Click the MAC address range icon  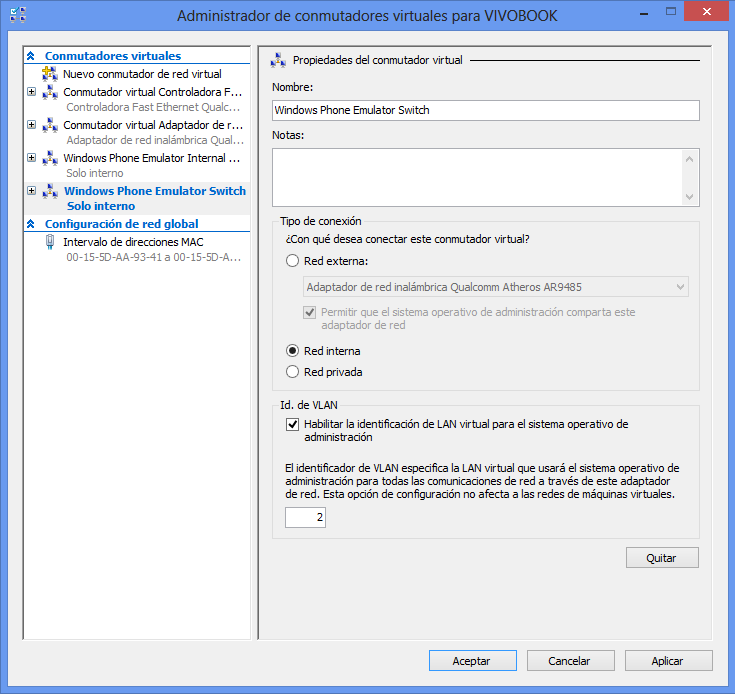tap(50, 242)
